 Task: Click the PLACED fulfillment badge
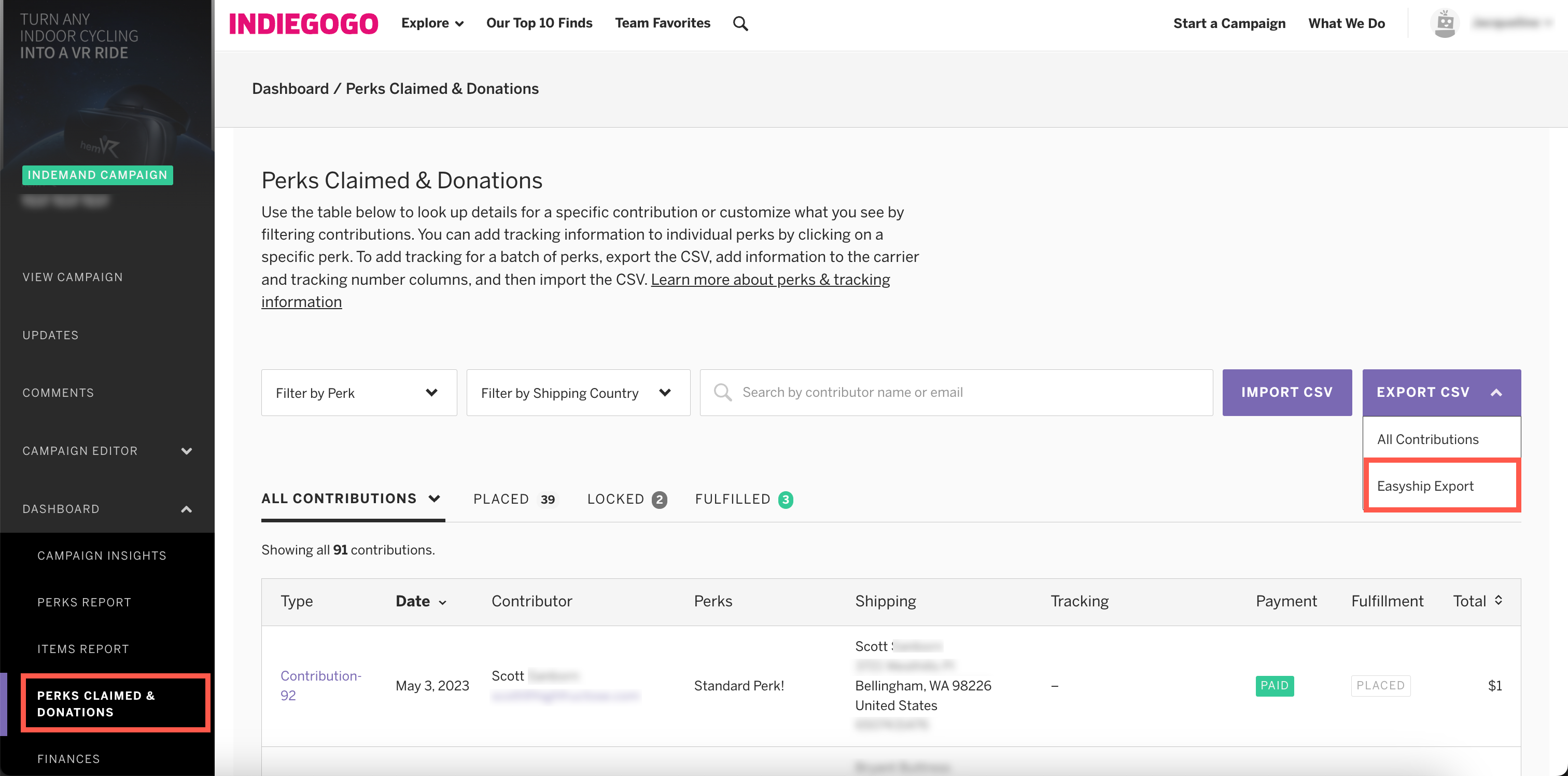point(1380,686)
